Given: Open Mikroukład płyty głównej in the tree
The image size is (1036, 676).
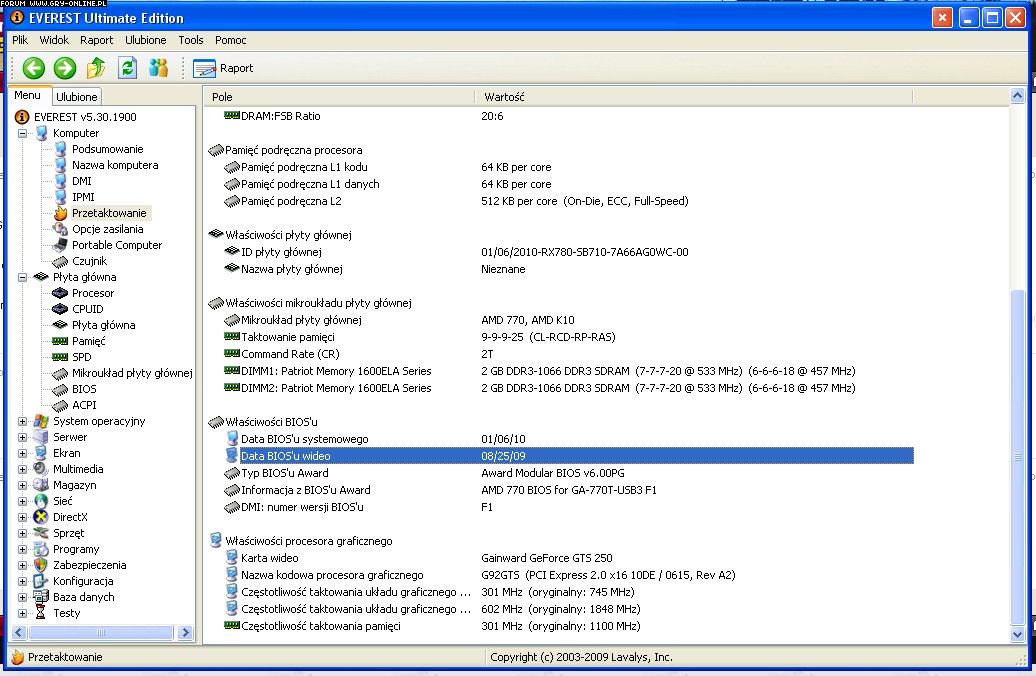Looking at the screenshot, I should pyautogui.click(x=132, y=373).
